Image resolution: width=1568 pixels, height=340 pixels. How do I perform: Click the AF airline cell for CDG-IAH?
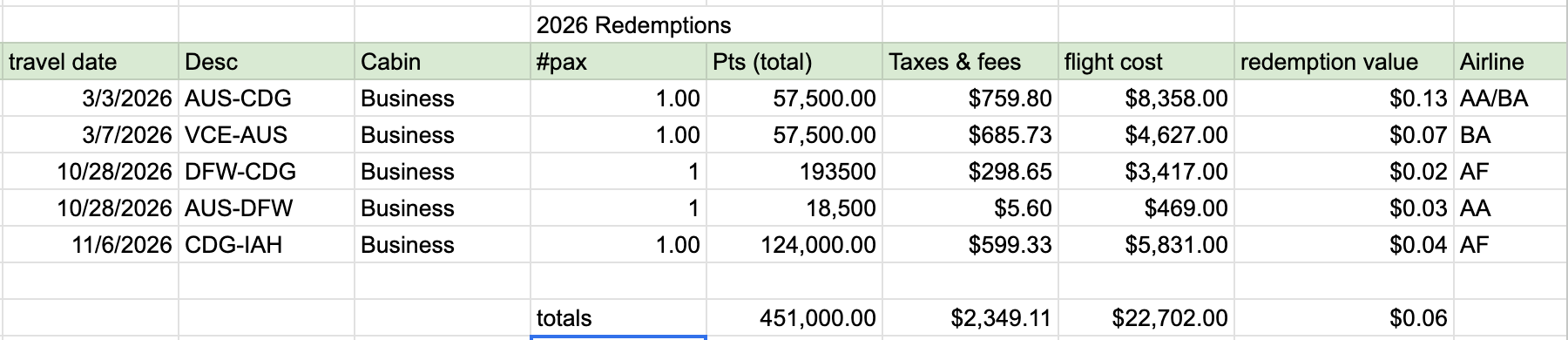pyautogui.click(x=1511, y=245)
